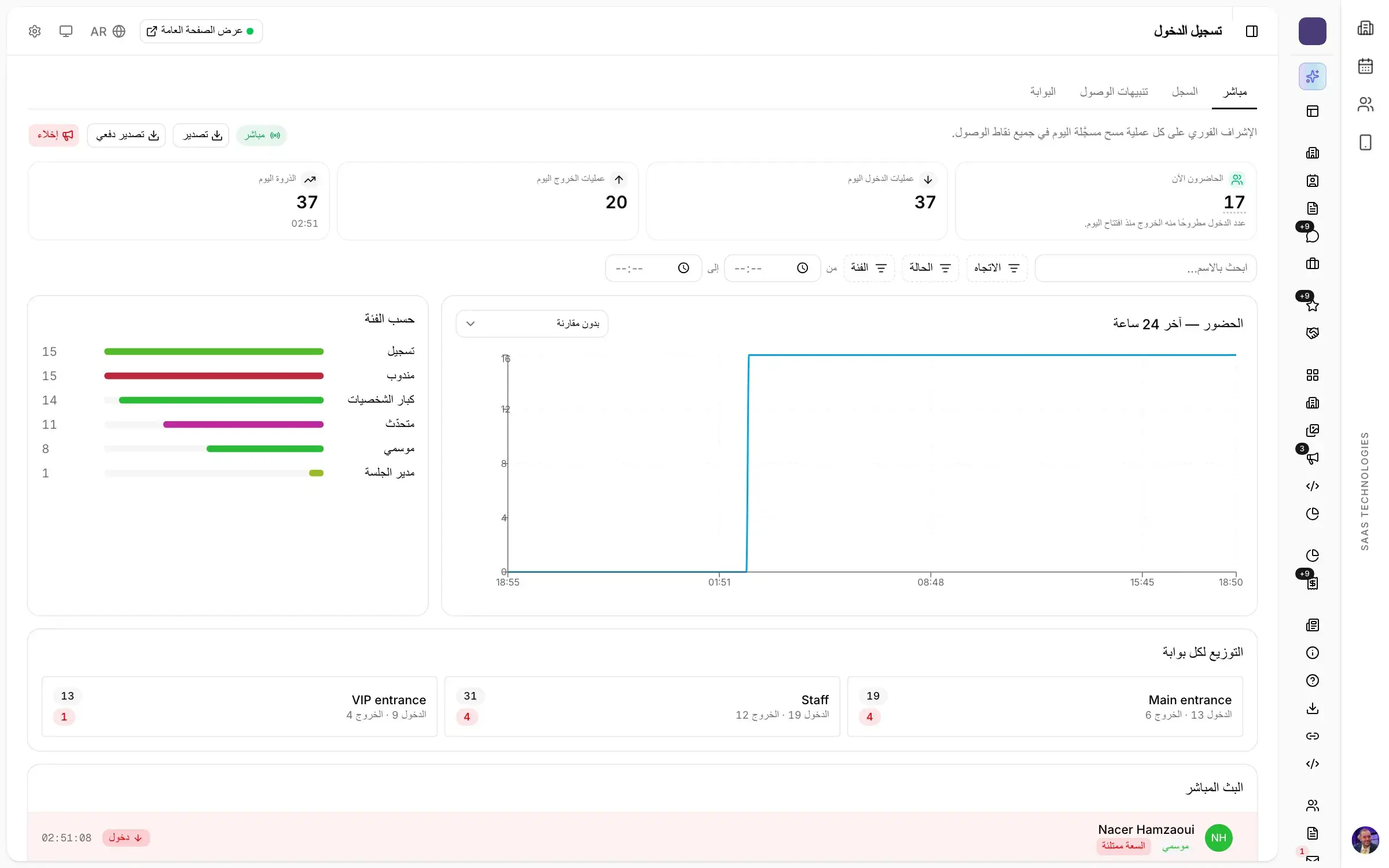Viewport: 1389px width, 868px height.
Task: Click the 'Nacer Hamzaoui' live feed row
Action: 642,837
